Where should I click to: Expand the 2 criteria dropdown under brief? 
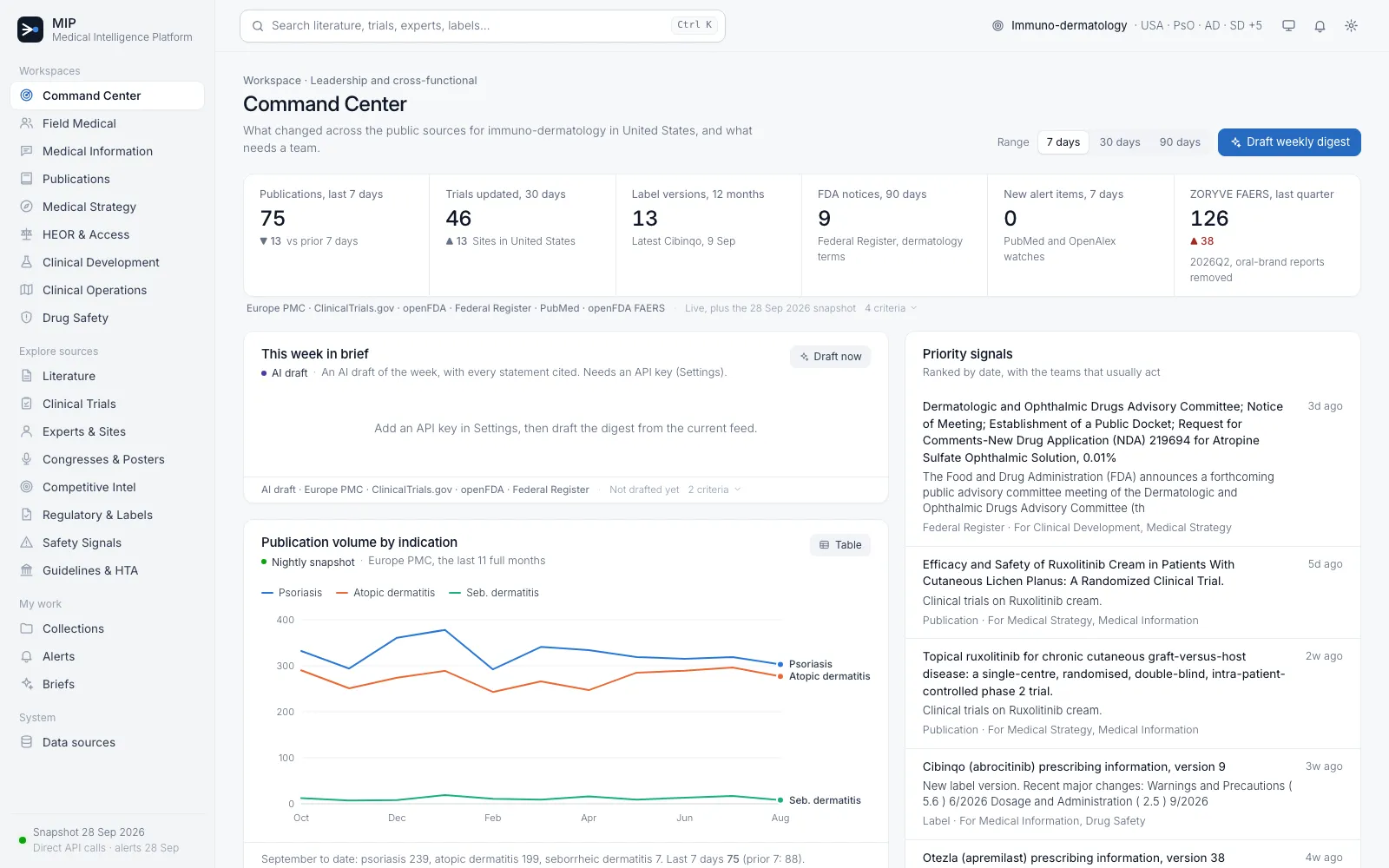[x=714, y=490]
